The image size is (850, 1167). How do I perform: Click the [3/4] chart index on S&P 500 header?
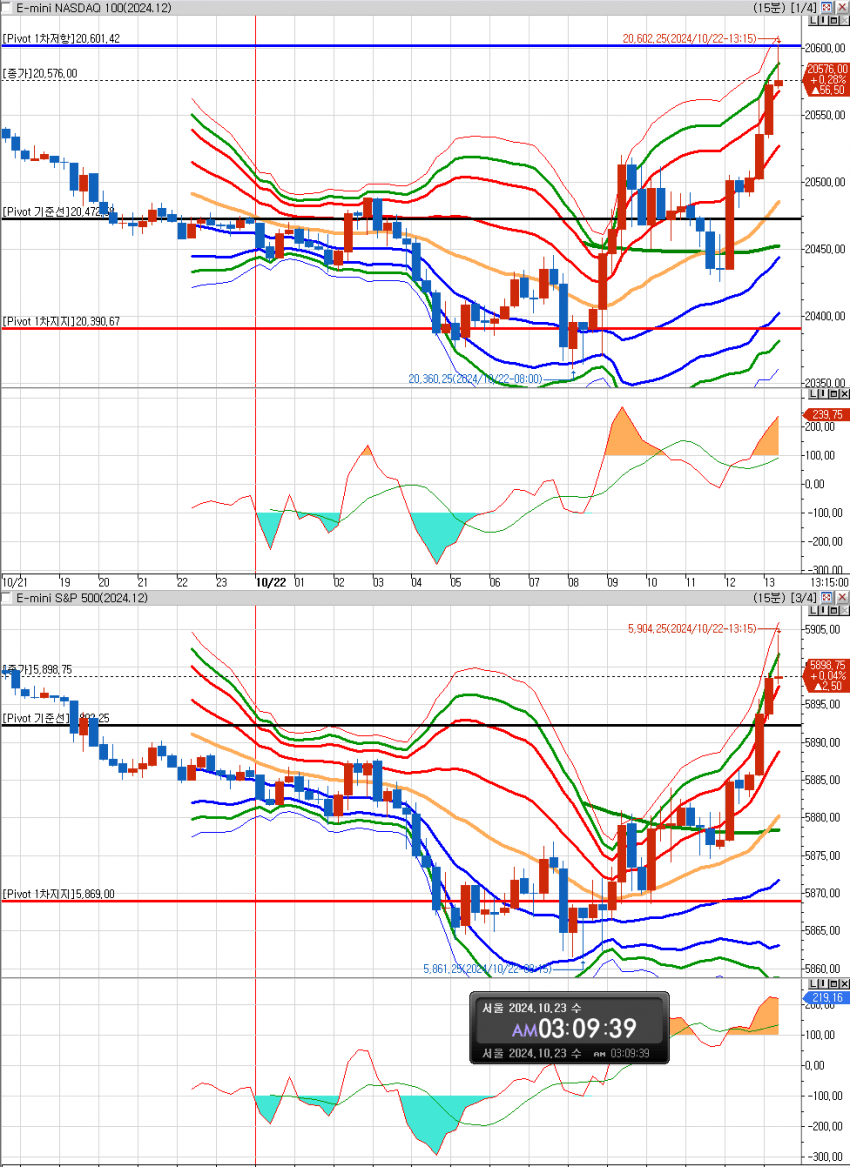pyautogui.click(x=803, y=597)
